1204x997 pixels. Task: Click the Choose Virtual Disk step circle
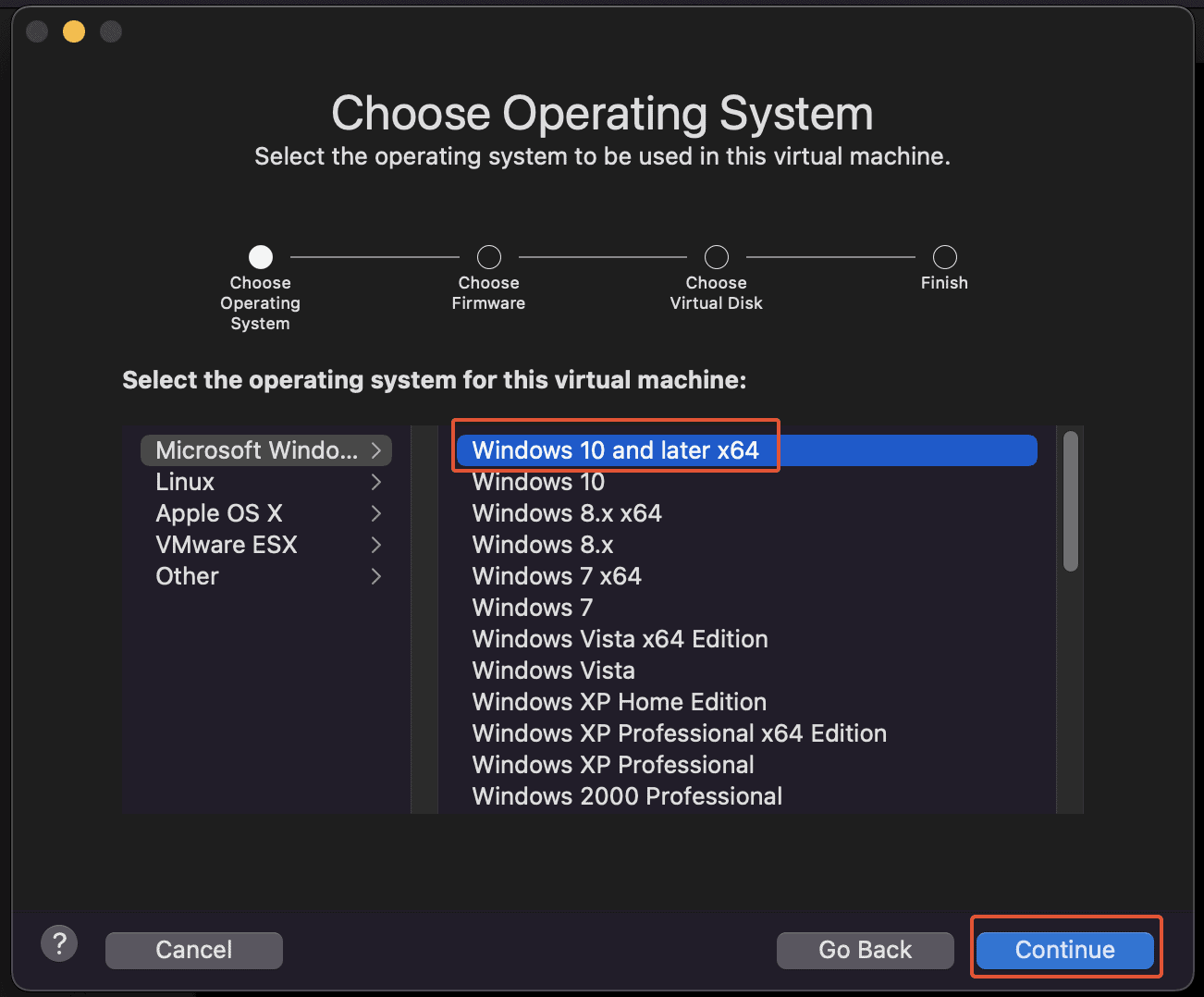click(x=717, y=256)
